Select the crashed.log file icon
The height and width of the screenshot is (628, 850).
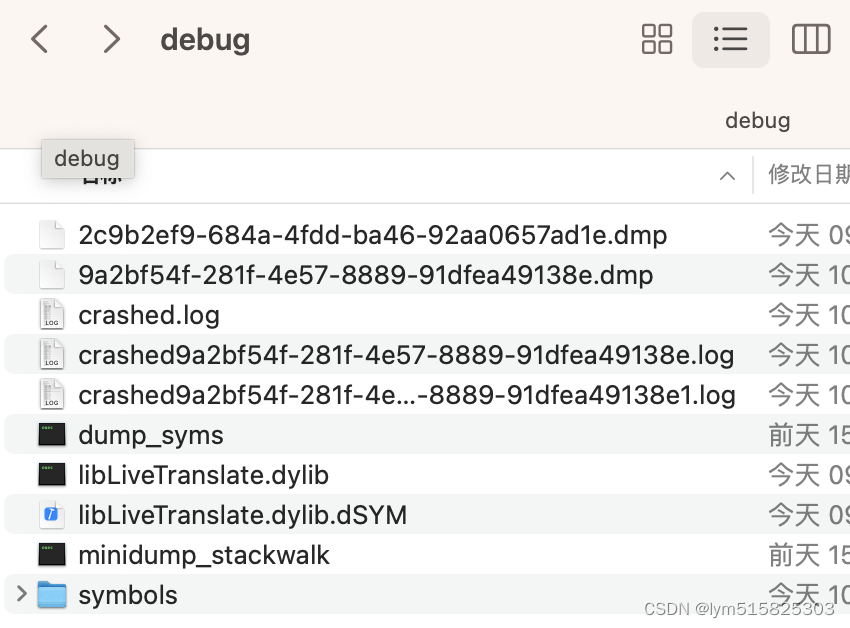(51, 314)
